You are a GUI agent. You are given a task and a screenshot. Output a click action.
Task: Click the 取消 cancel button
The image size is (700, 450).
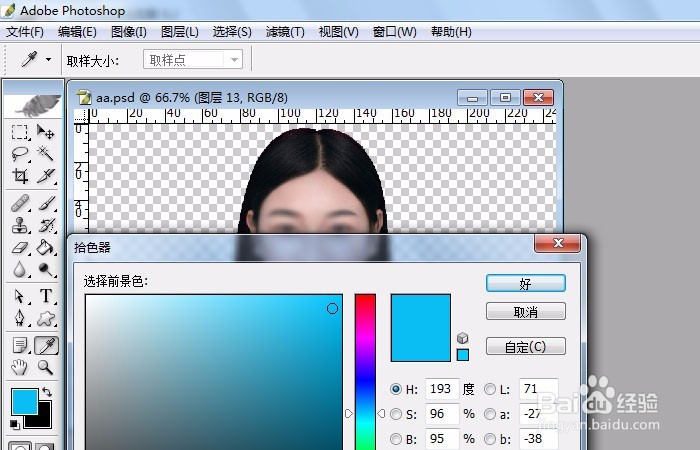point(525,312)
